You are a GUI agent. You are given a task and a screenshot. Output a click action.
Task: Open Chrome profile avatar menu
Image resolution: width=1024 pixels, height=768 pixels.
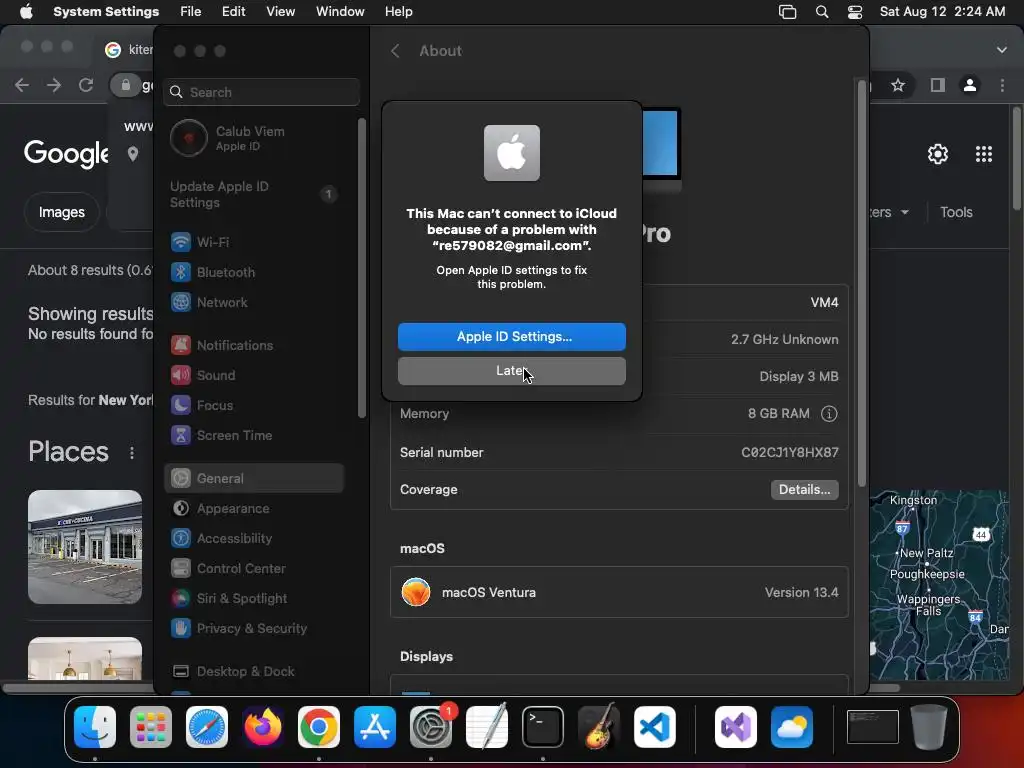(x=970, y=86)
